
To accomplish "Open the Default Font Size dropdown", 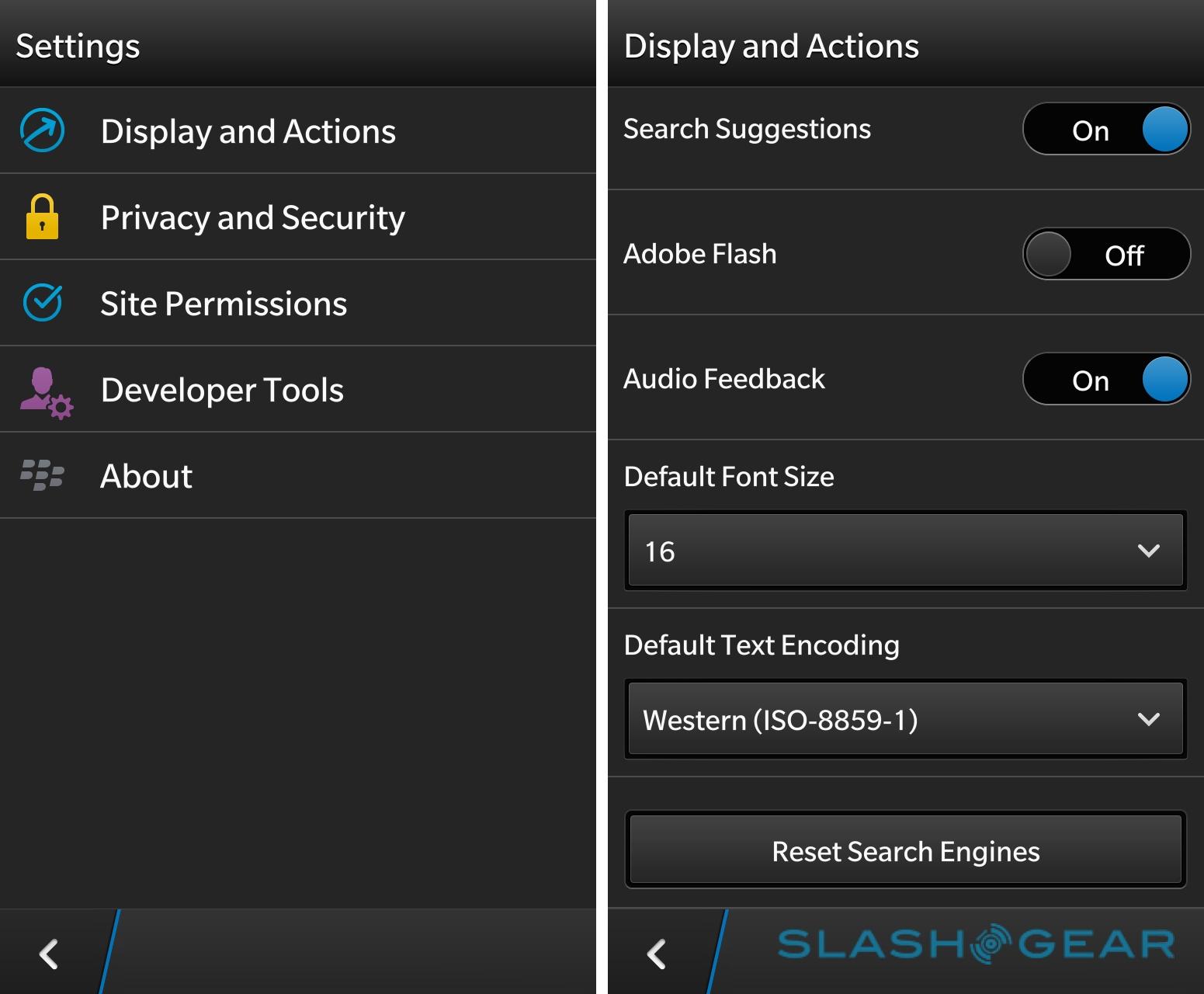I will [x=905, y=551].
